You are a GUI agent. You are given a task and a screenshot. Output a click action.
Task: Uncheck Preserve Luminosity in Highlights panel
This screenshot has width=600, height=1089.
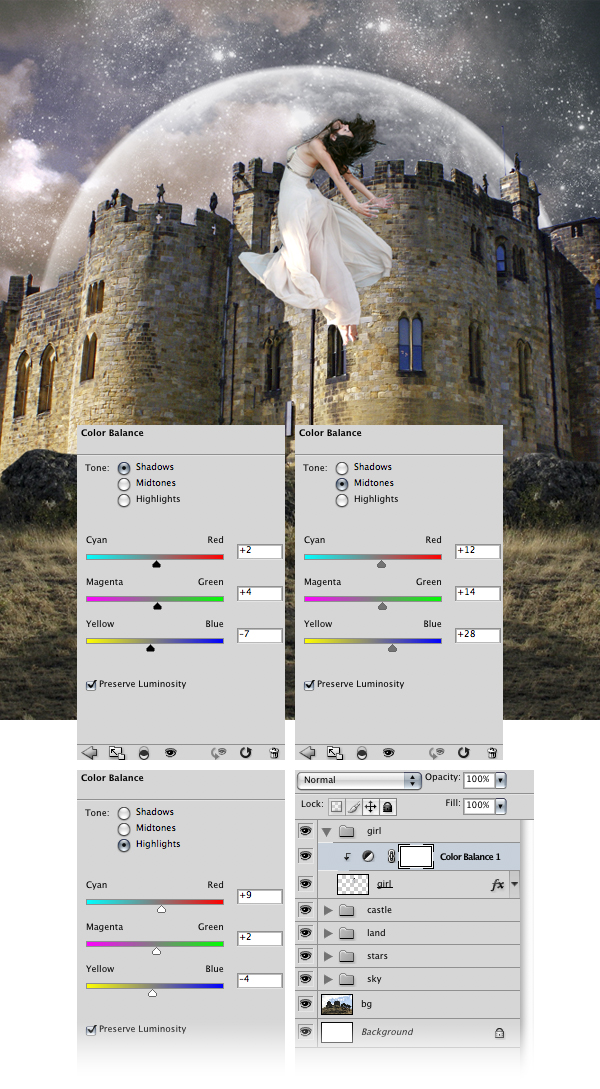point(91,1030)
